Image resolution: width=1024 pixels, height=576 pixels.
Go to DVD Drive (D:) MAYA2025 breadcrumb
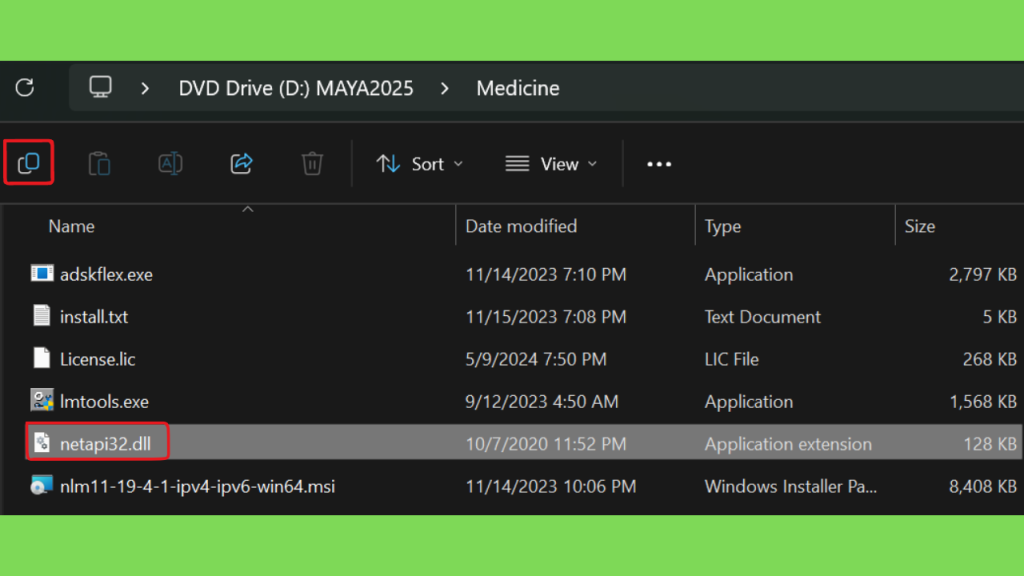[x=296, y=88]
